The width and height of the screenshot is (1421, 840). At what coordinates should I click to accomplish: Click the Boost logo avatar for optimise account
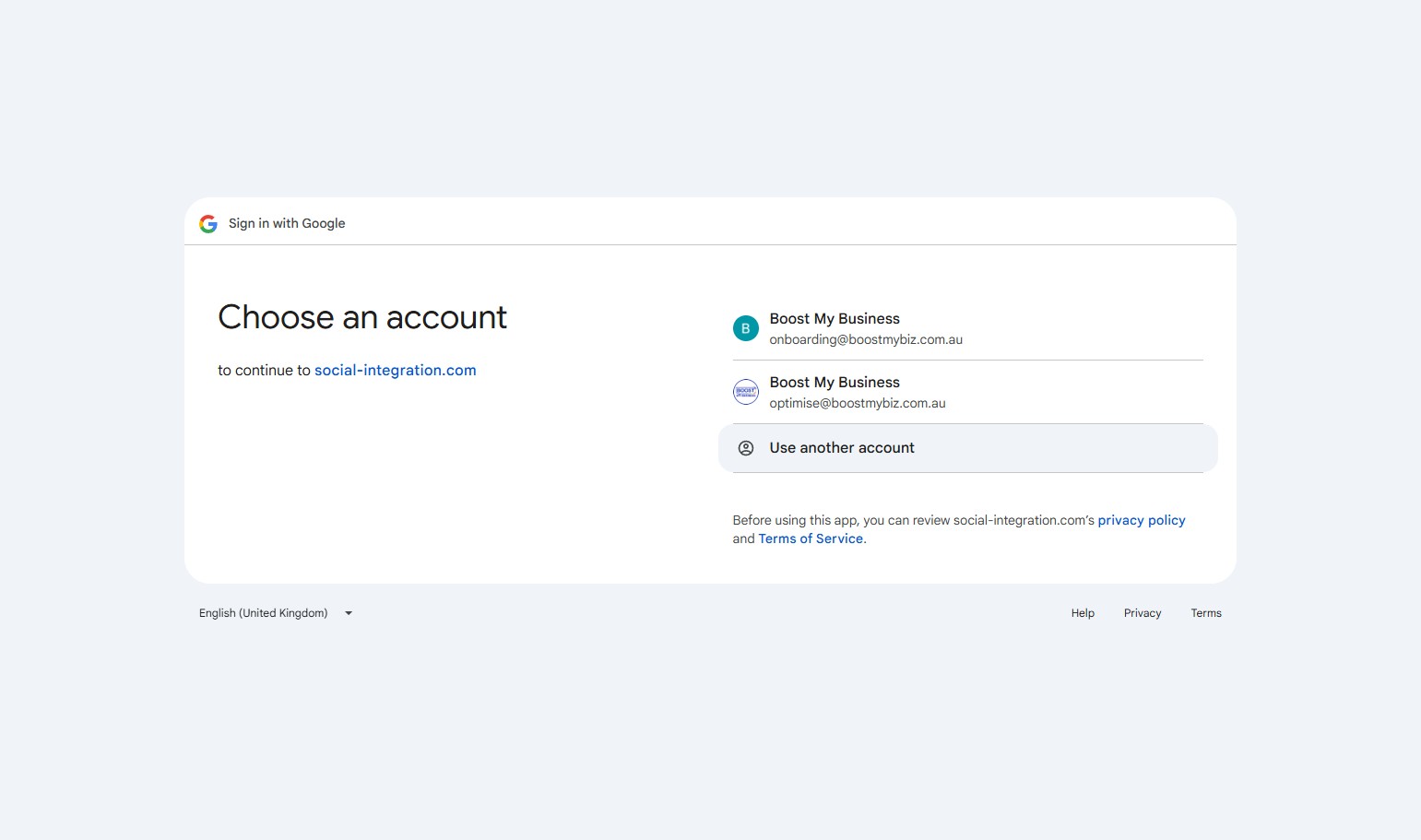click(x=745, y=392)
